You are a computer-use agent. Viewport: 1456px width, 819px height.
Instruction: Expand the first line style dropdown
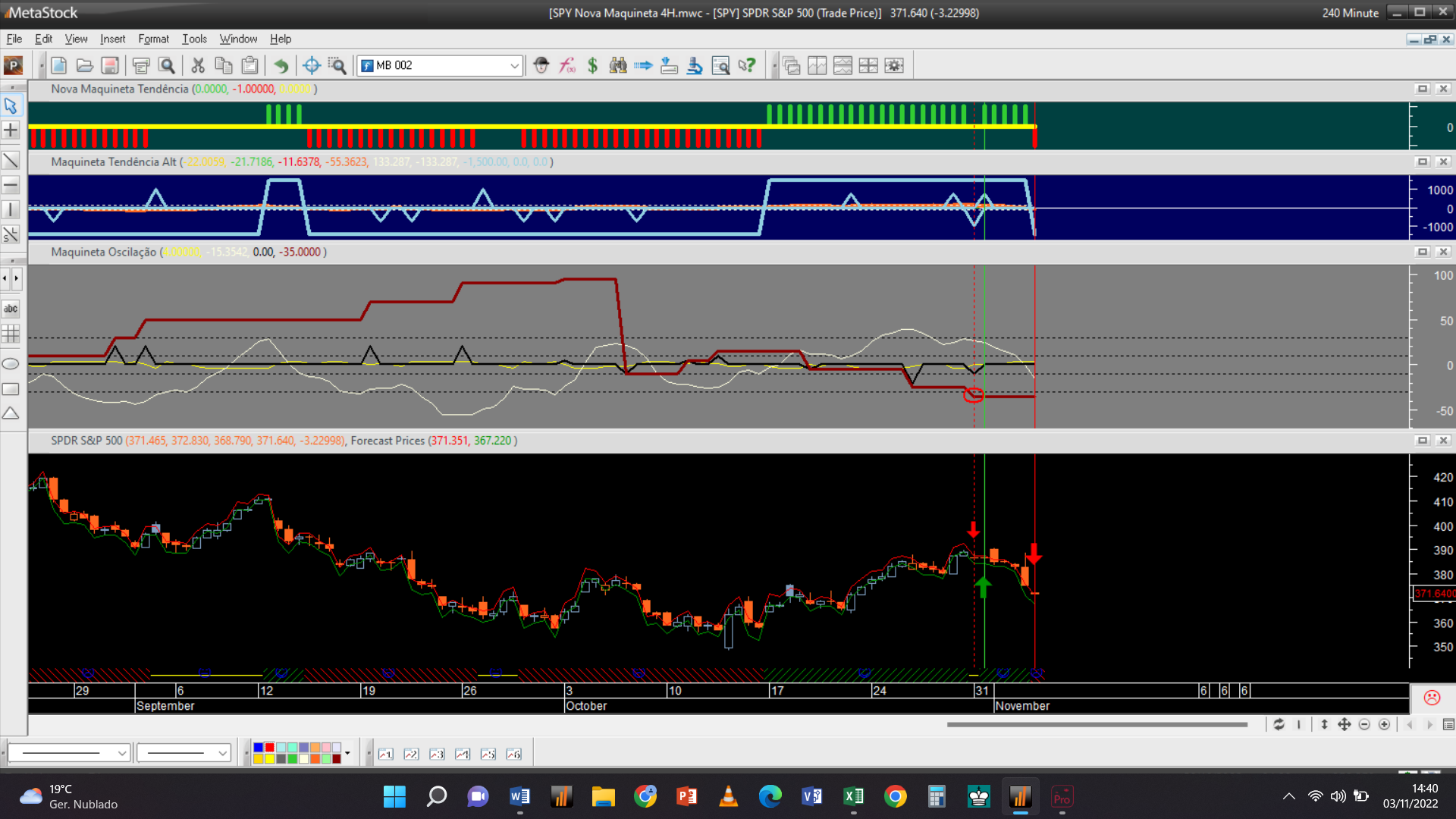[121, 753]
